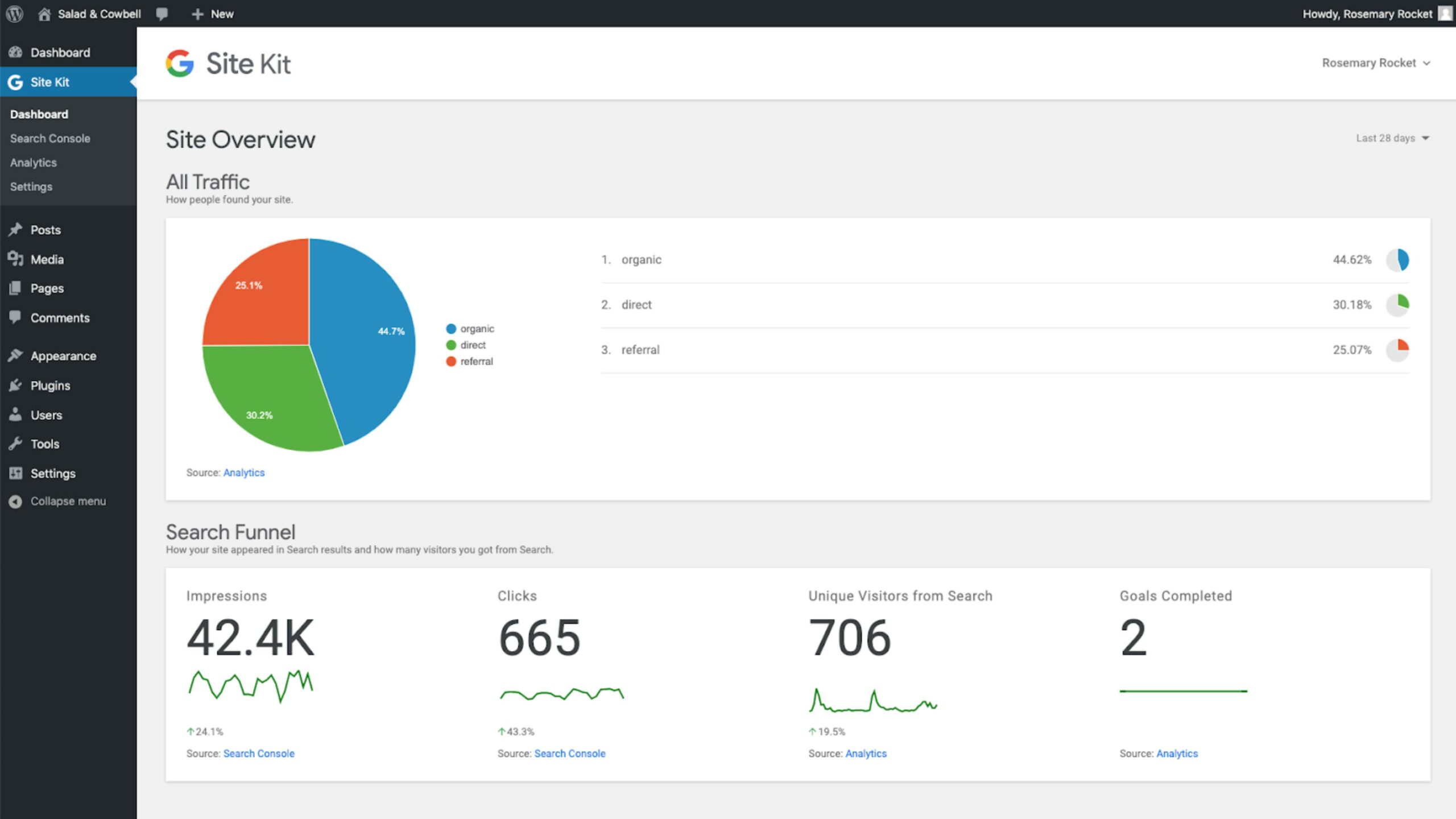Select the Analytics source link
The image size is (1456, 819).
coord(243,472)
